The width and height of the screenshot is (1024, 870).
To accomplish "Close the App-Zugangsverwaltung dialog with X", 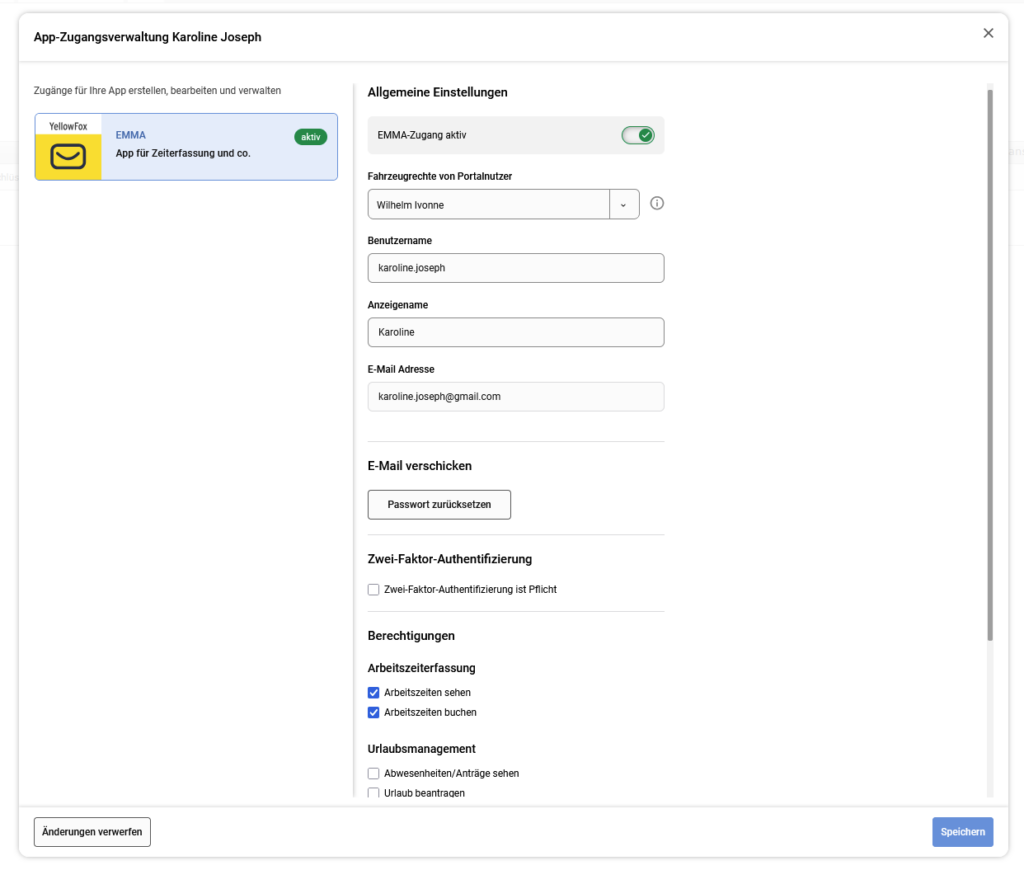I will (x=988, y=33).
